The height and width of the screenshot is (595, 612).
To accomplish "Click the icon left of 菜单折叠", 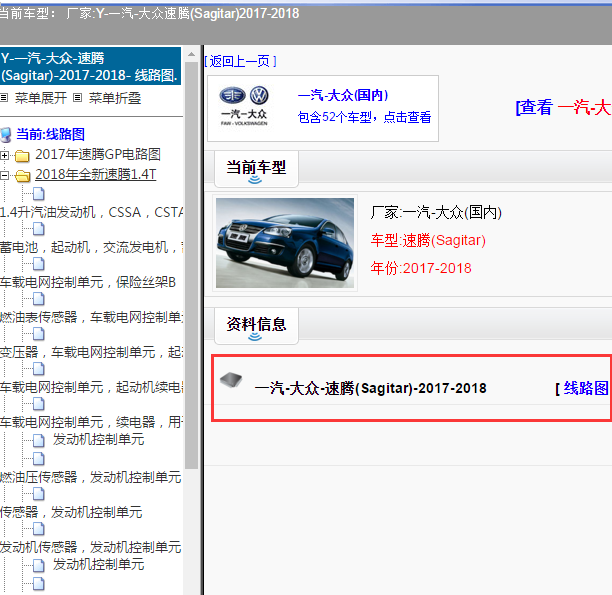I will [x=78, y=98].
